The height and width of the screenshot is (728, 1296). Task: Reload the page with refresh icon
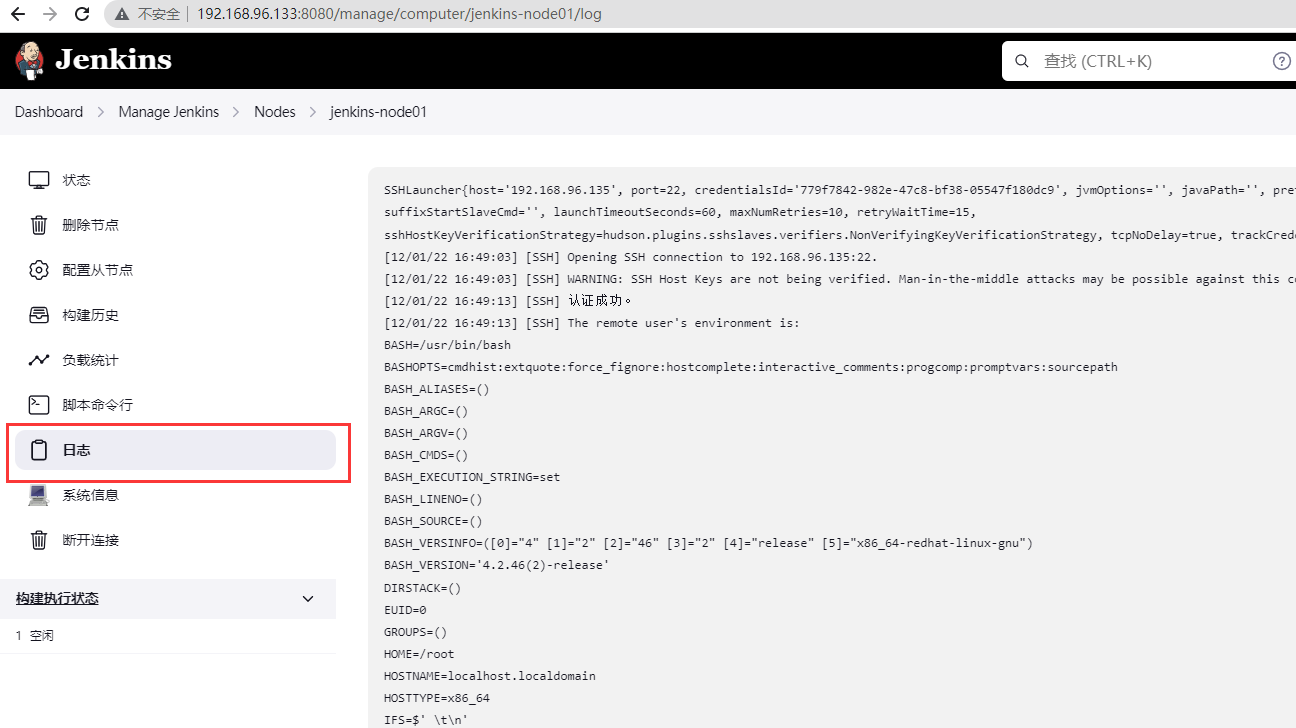tap(82, 14)
